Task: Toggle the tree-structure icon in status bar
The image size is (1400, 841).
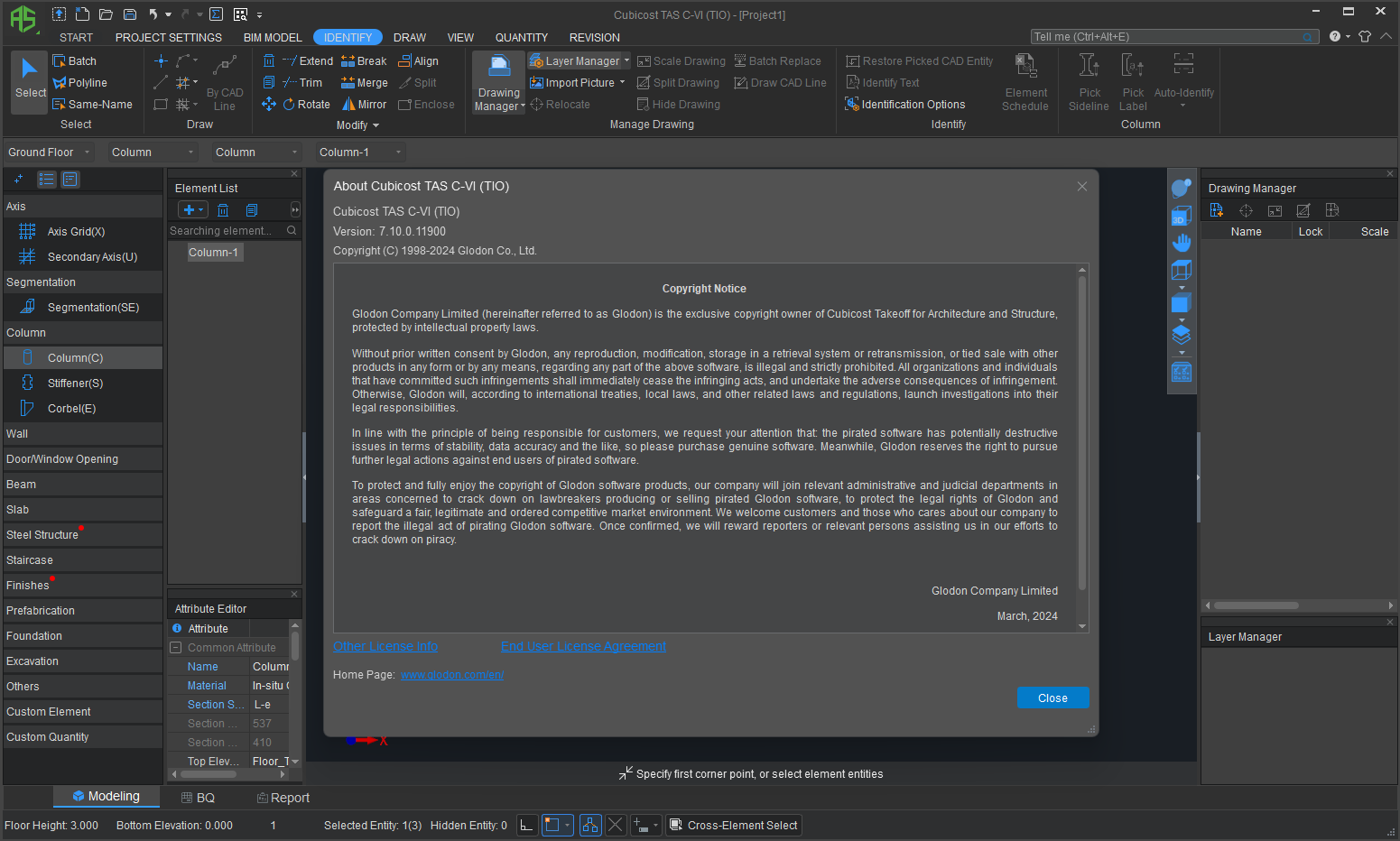Action: click(x=590, y=825)
